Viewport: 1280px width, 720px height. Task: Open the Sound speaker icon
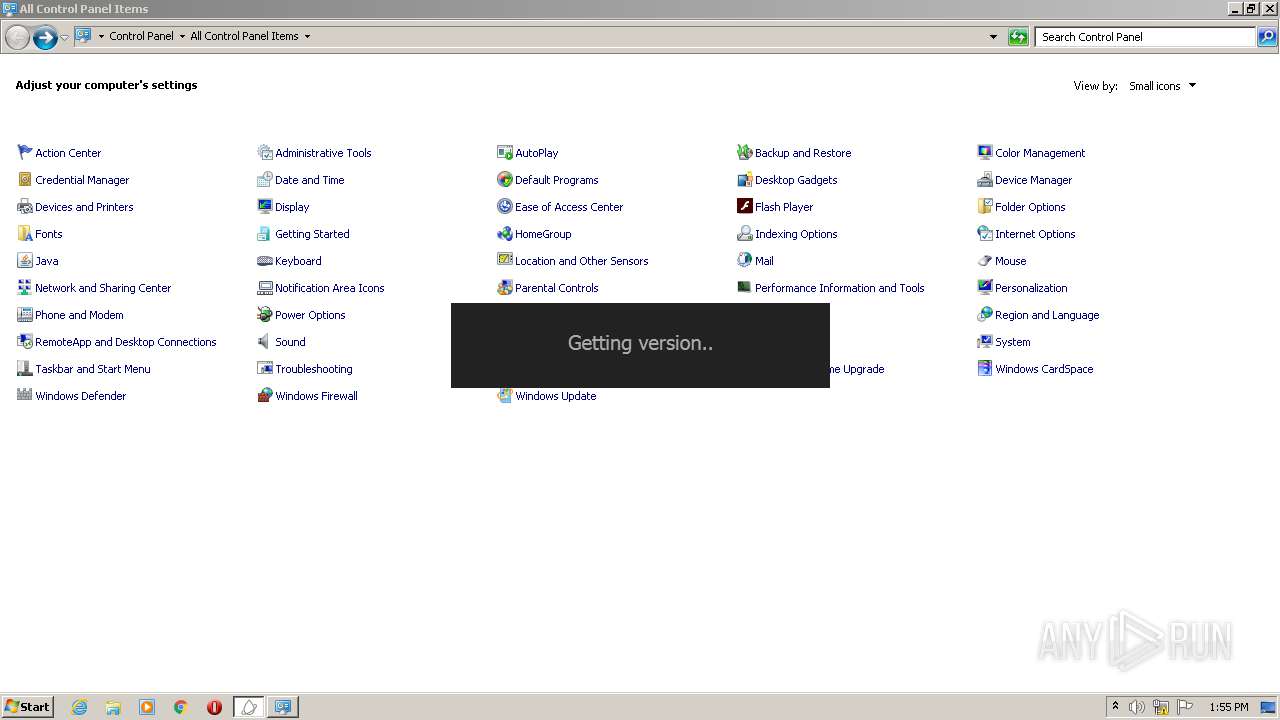(x=265, y=342)
